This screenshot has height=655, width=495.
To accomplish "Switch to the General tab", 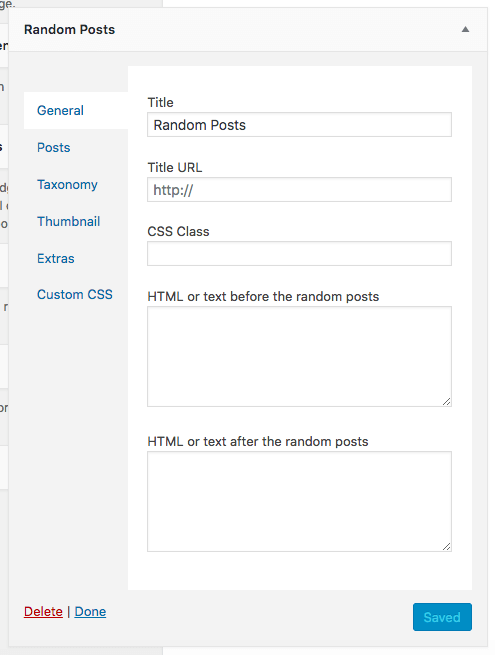I will pos(60,110).
